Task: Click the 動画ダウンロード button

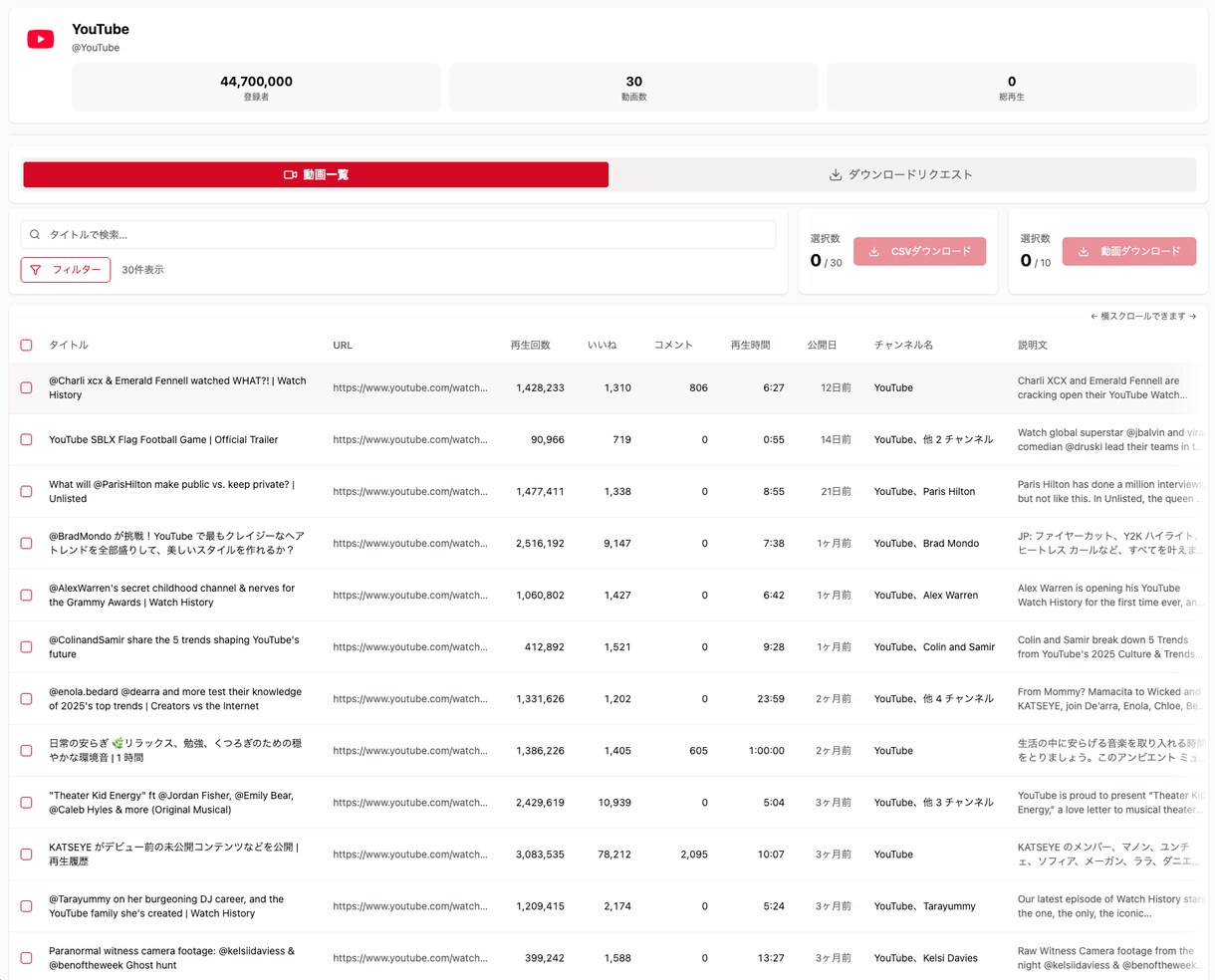Action: [1129, 252]
